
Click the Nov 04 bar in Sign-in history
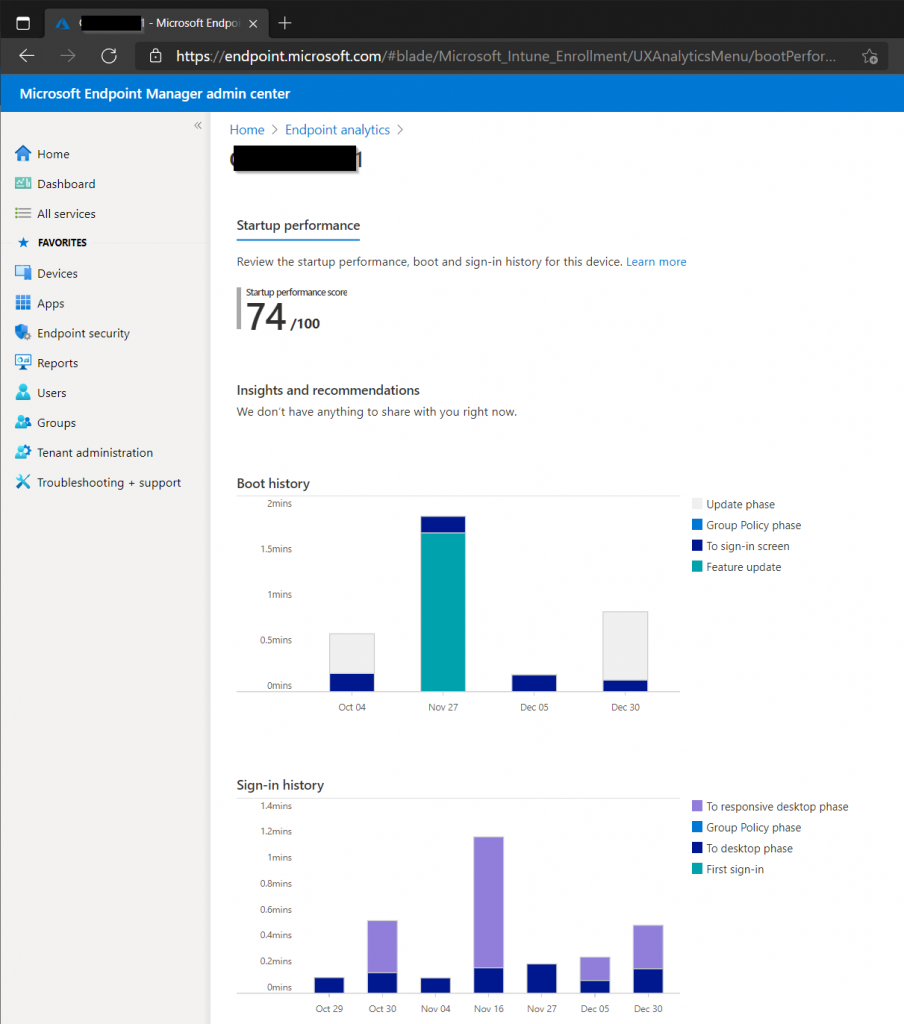coord(436,985)
